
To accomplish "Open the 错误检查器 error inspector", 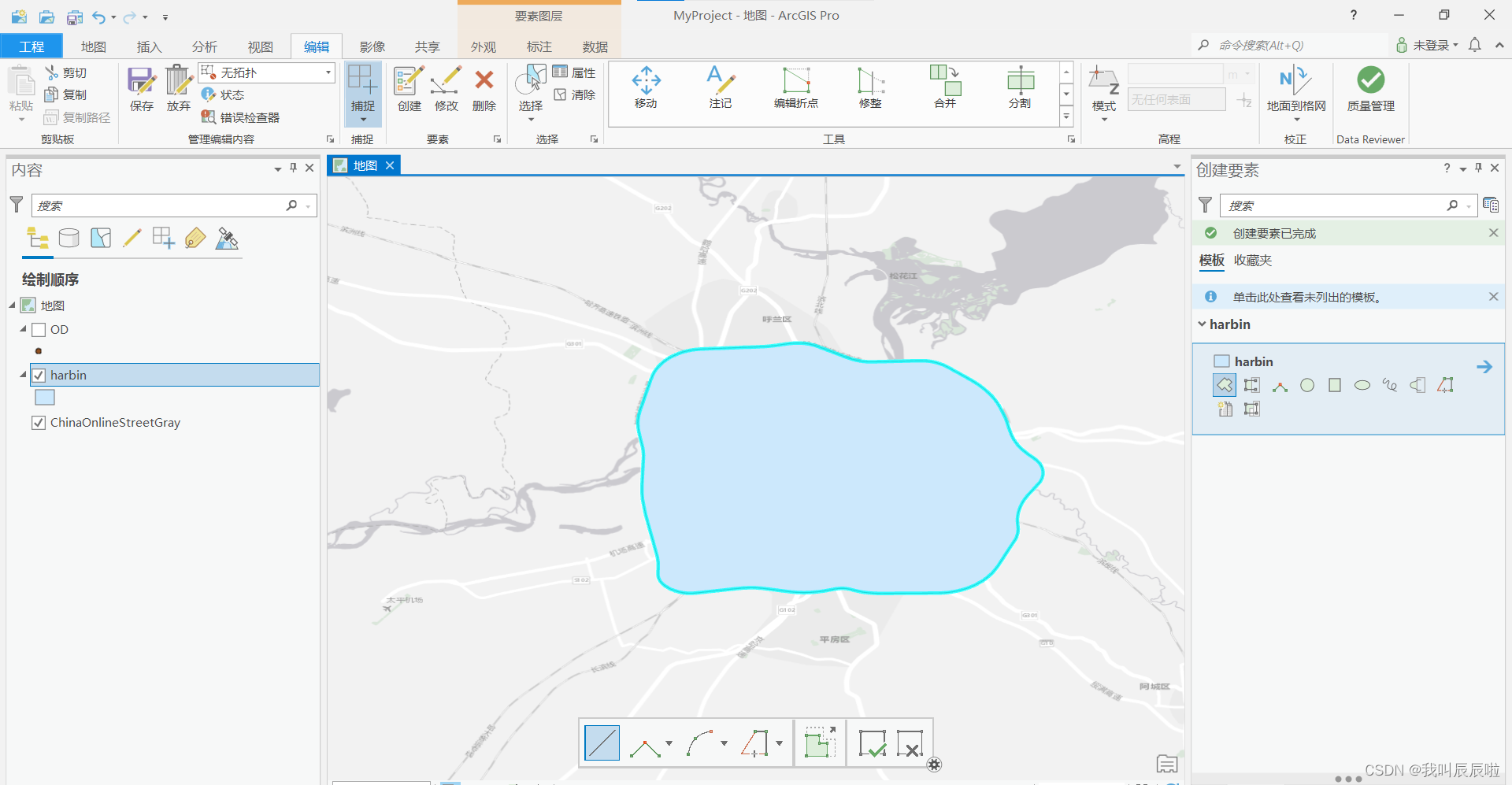I will tap(241, 117).
